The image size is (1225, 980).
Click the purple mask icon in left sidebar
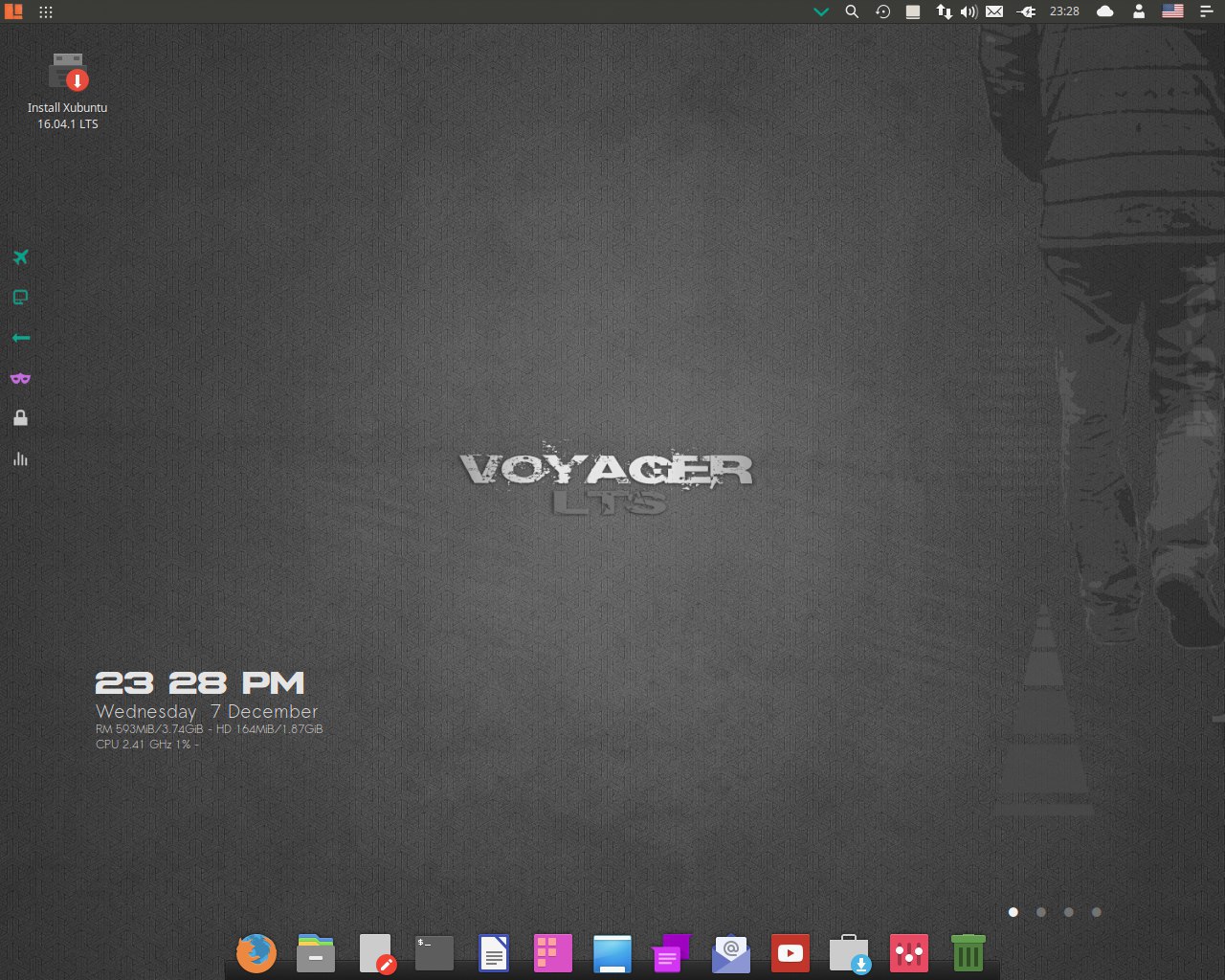point(20,378)
